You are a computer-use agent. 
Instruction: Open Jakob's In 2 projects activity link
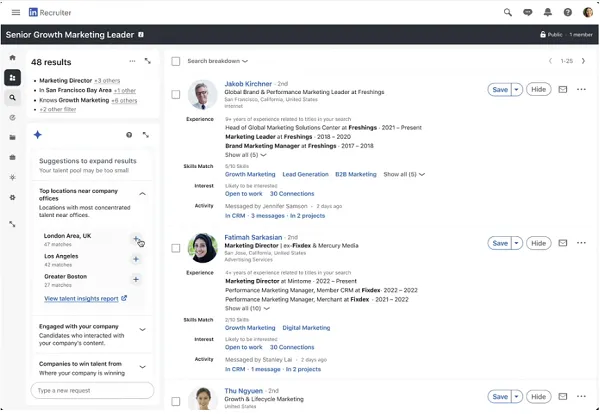click(x=307, y=216)
